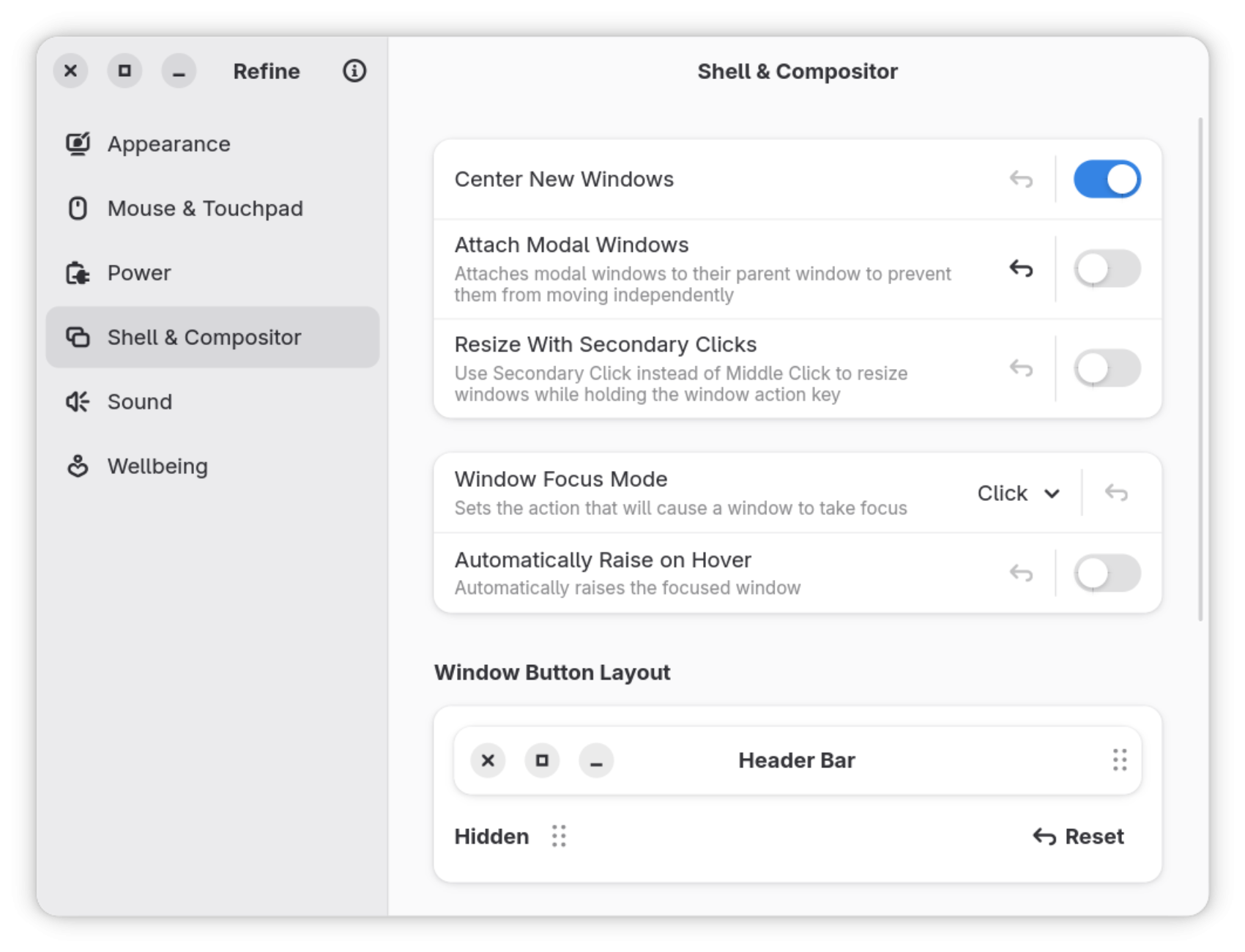Disable the Center New Windows switch
This screenshot has width=1245, height=952.
coord(1107,179)
